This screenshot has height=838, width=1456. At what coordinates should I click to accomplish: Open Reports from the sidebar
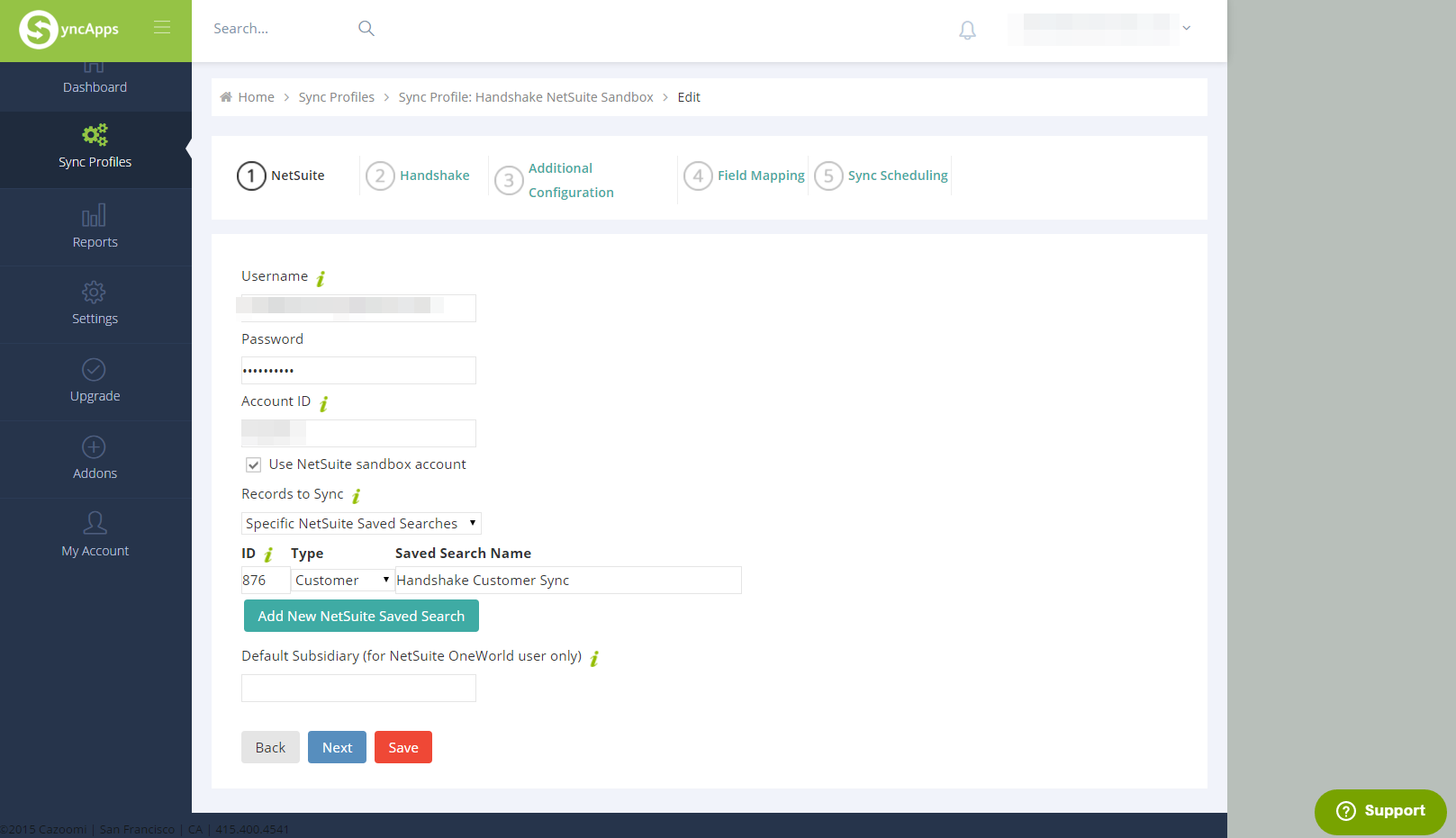(x=95, y=227)
